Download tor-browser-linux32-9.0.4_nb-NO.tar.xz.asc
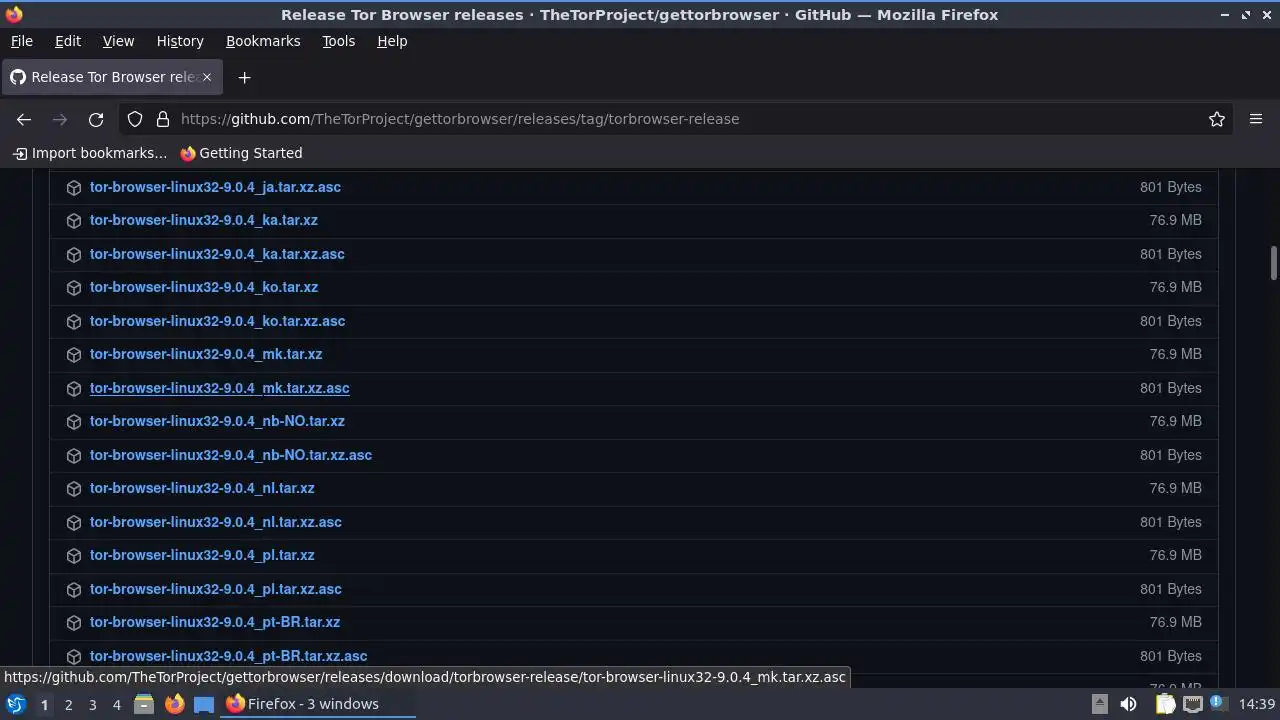The image size is (1280, 720). click(231, 455)
